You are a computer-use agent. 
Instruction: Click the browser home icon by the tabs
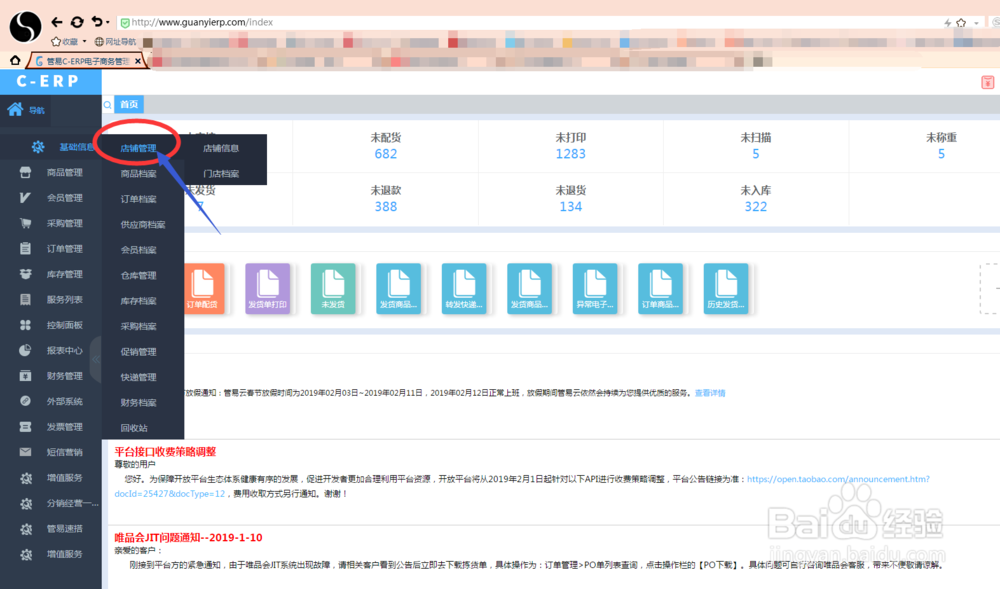(15, 61)
